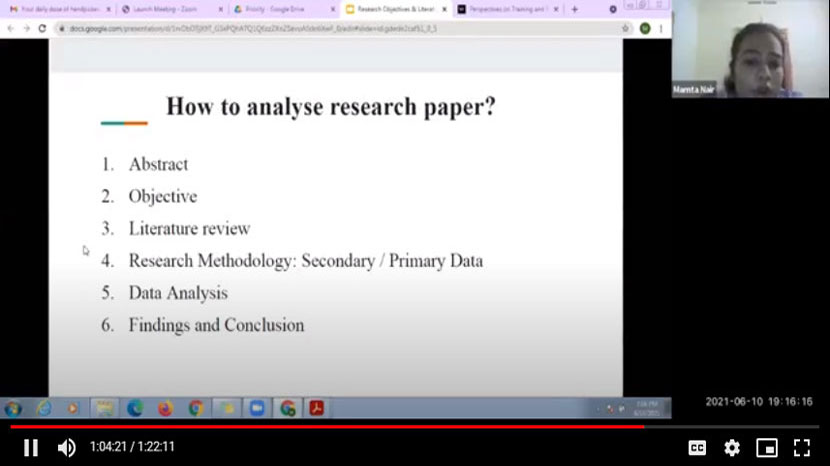Viewport: 830px width, 466px height.
Task: Launch Internet Explorer from the taskbar
Action: (44, 408)
